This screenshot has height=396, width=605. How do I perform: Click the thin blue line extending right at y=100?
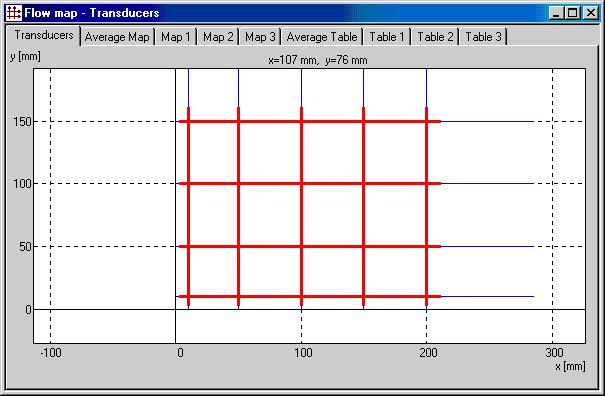(488, 183)
